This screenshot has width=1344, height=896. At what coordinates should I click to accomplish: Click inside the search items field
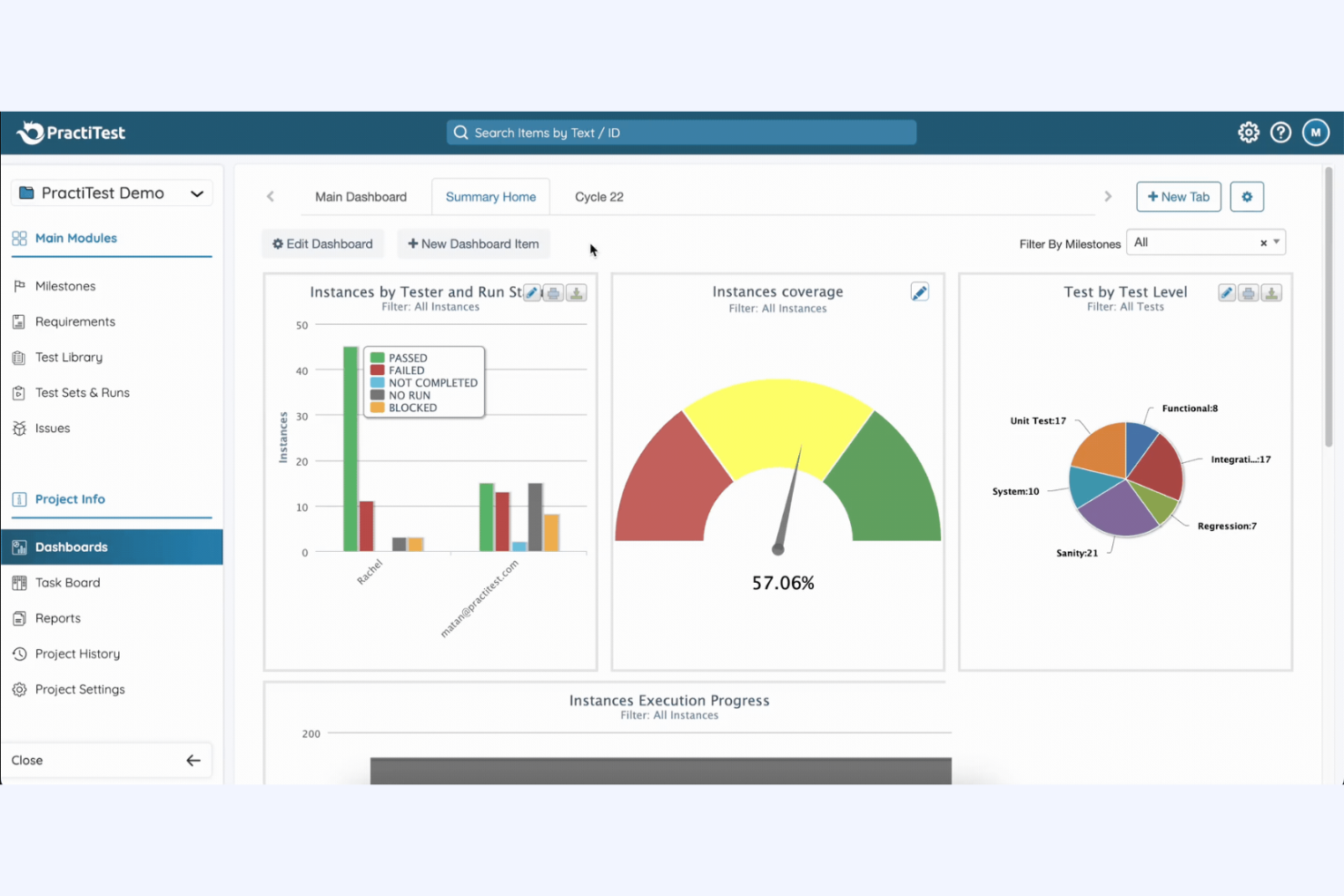[x=681, y=133]
